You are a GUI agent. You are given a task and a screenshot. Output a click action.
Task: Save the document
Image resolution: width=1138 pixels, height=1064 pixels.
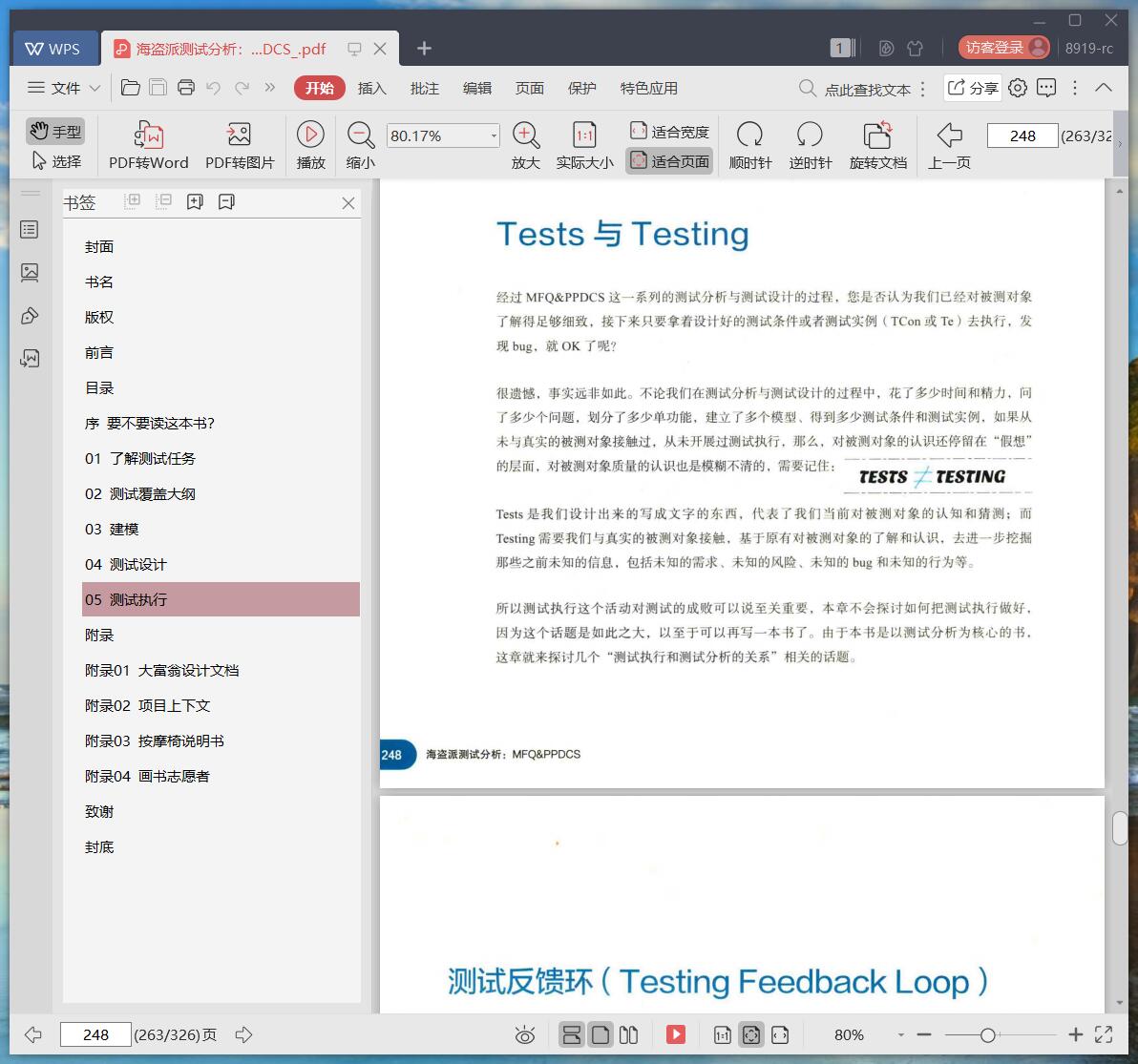[158, 88]
